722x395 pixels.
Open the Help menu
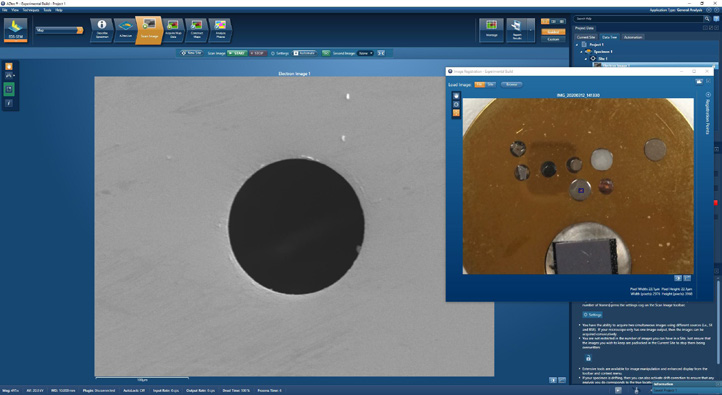click(59, 10)
